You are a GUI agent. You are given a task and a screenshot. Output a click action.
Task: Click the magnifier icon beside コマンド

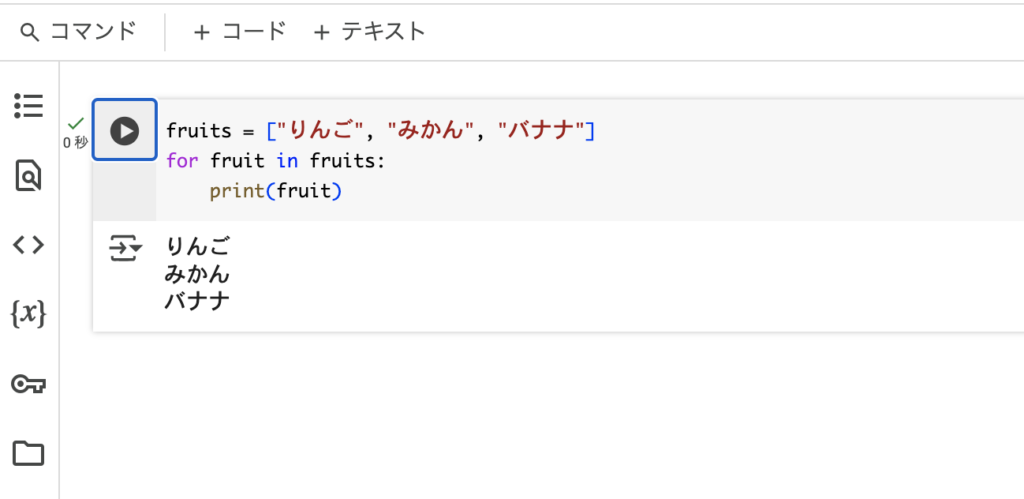click(30, 32)
